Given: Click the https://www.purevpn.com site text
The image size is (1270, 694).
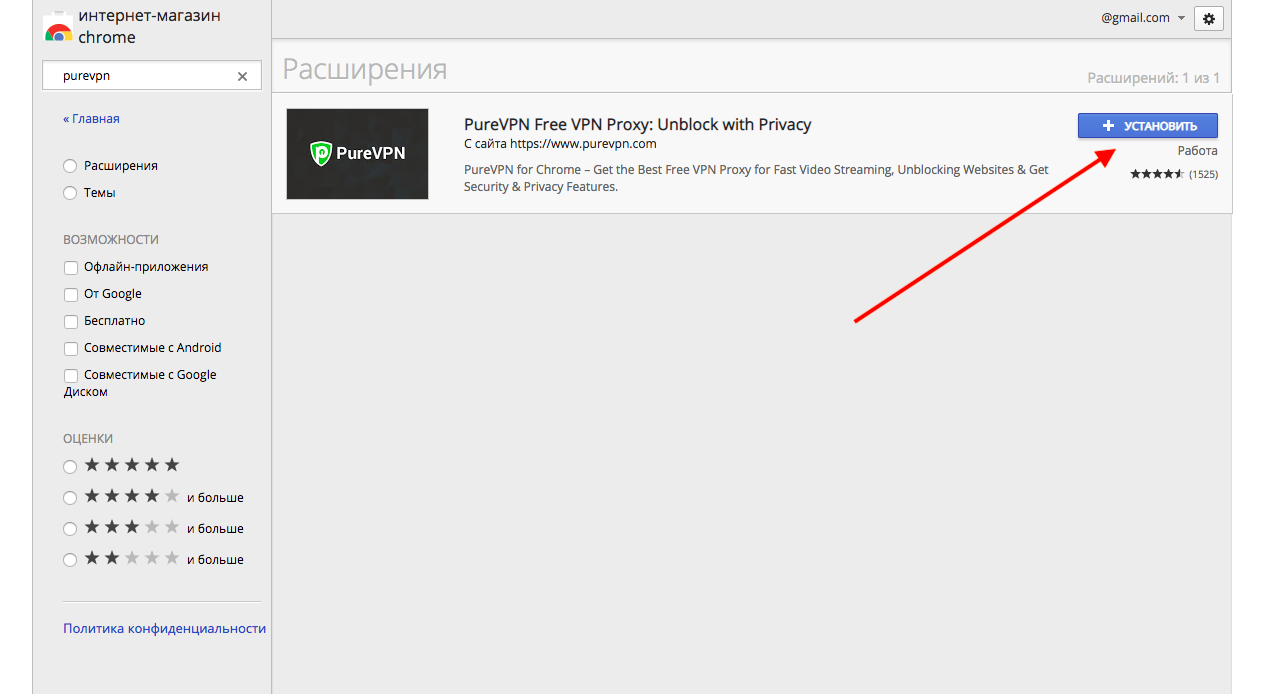Looking at the screenshot, I should [583, 144].
